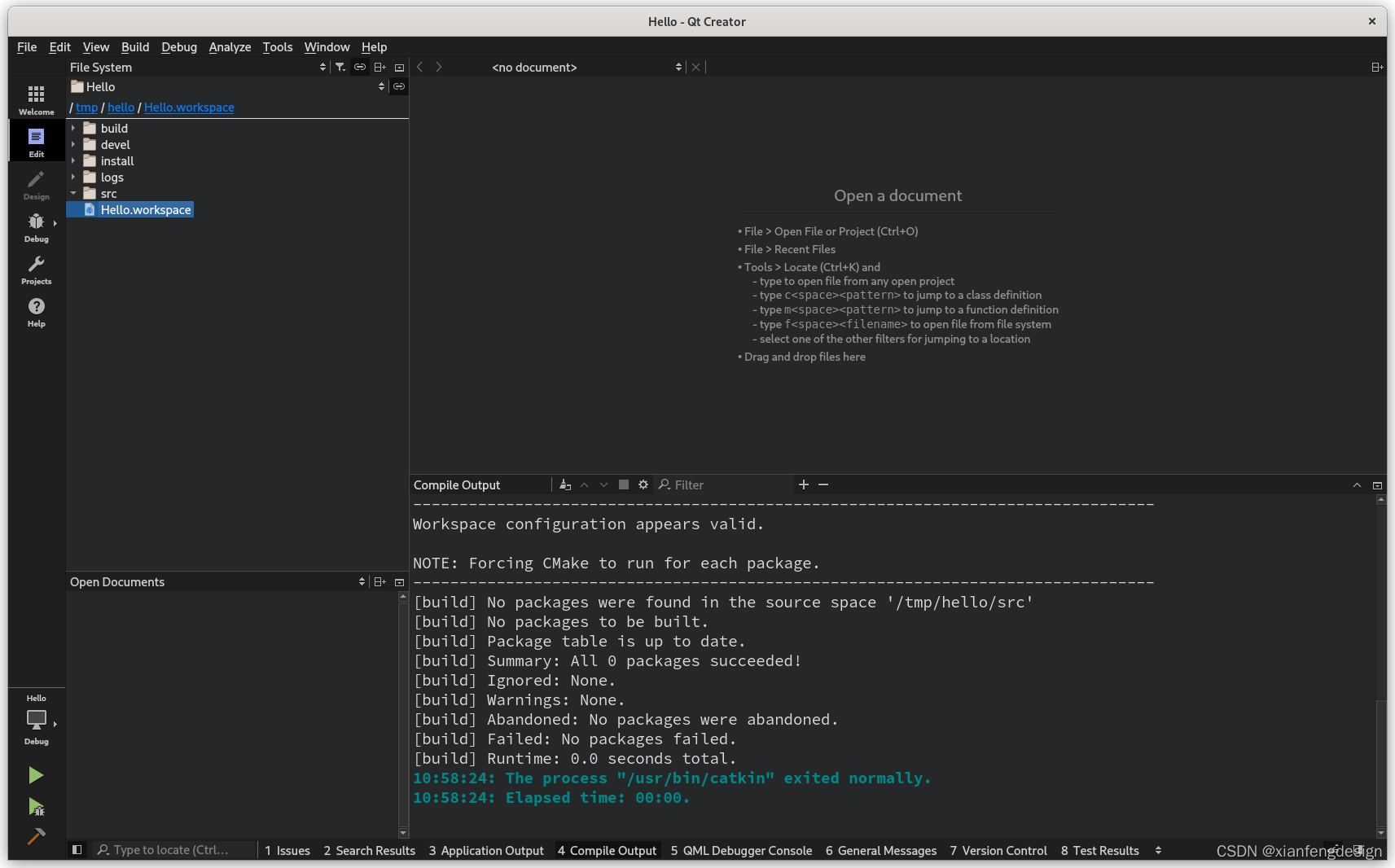
Task: Open the no document selector dropdown
Action: [x=586, y=67]
